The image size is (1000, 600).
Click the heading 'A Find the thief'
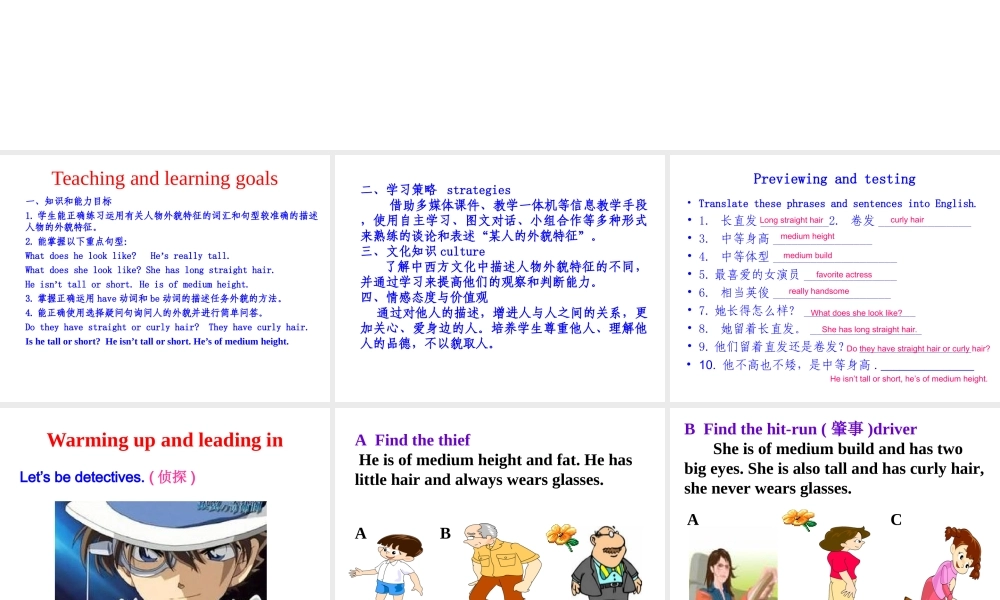(x=413, y=440)
